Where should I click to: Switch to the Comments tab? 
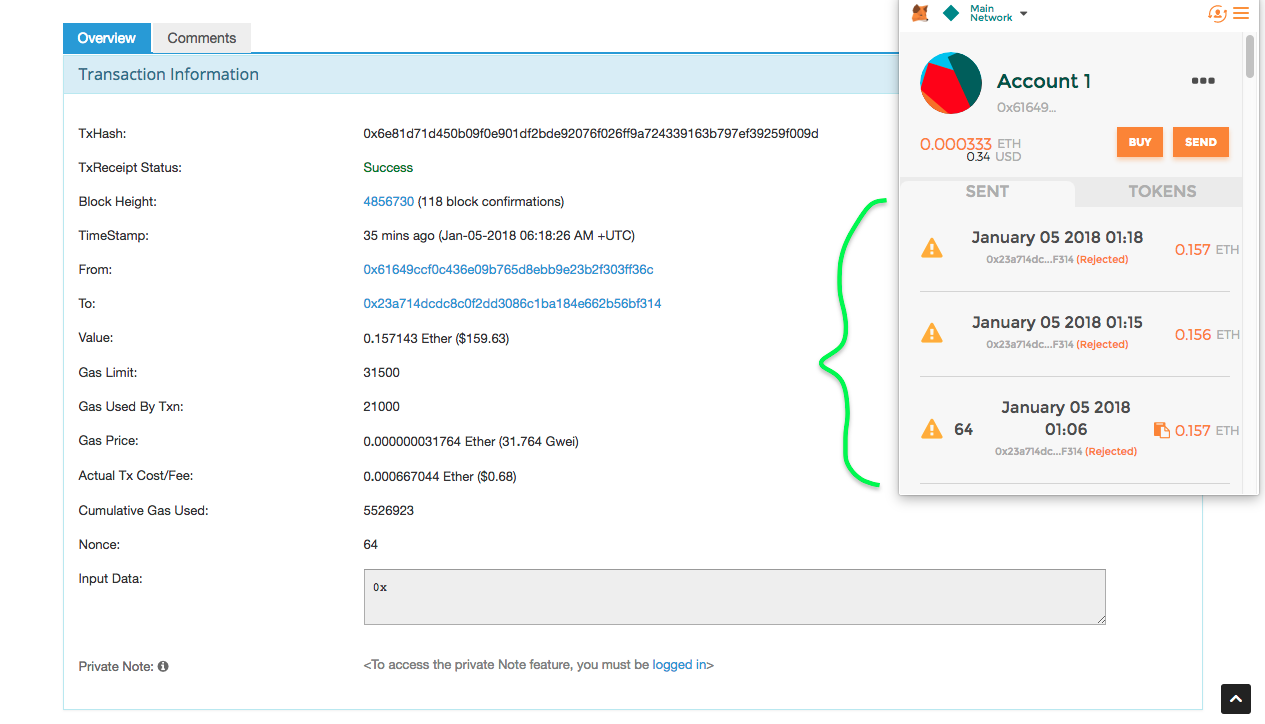click(x=201, y=37)
